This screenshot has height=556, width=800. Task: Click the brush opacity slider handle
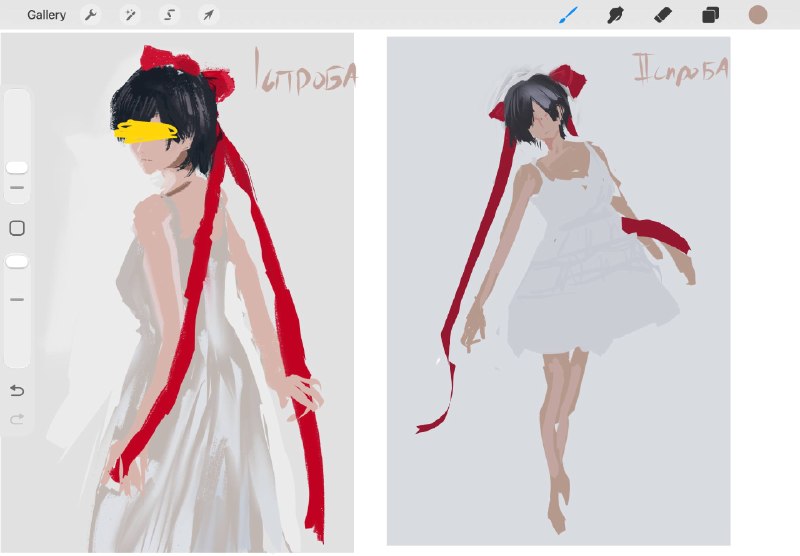pyautogui.click(x=17, y=262)
